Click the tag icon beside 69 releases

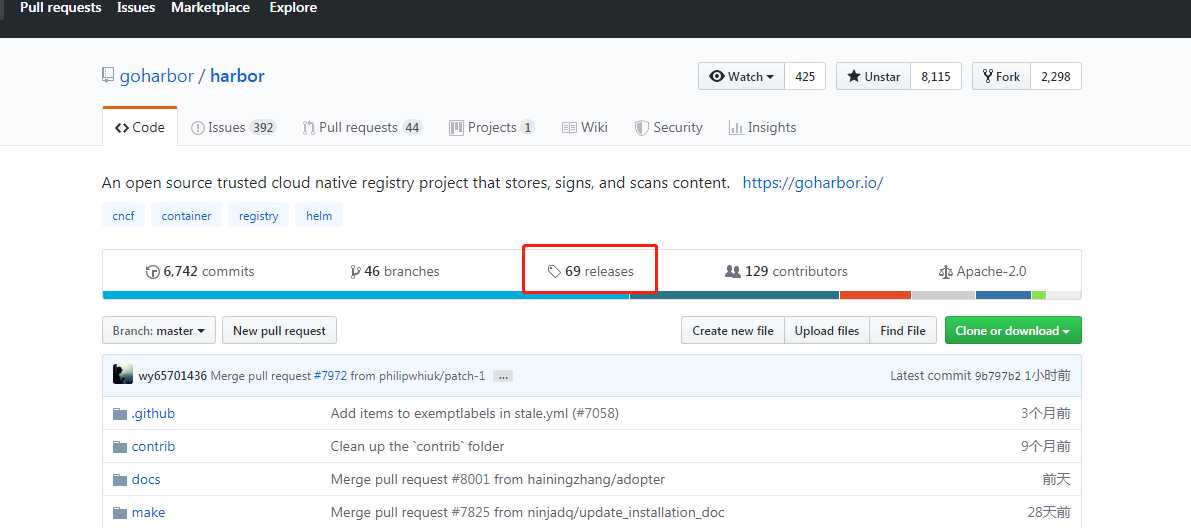click(554, 271)
